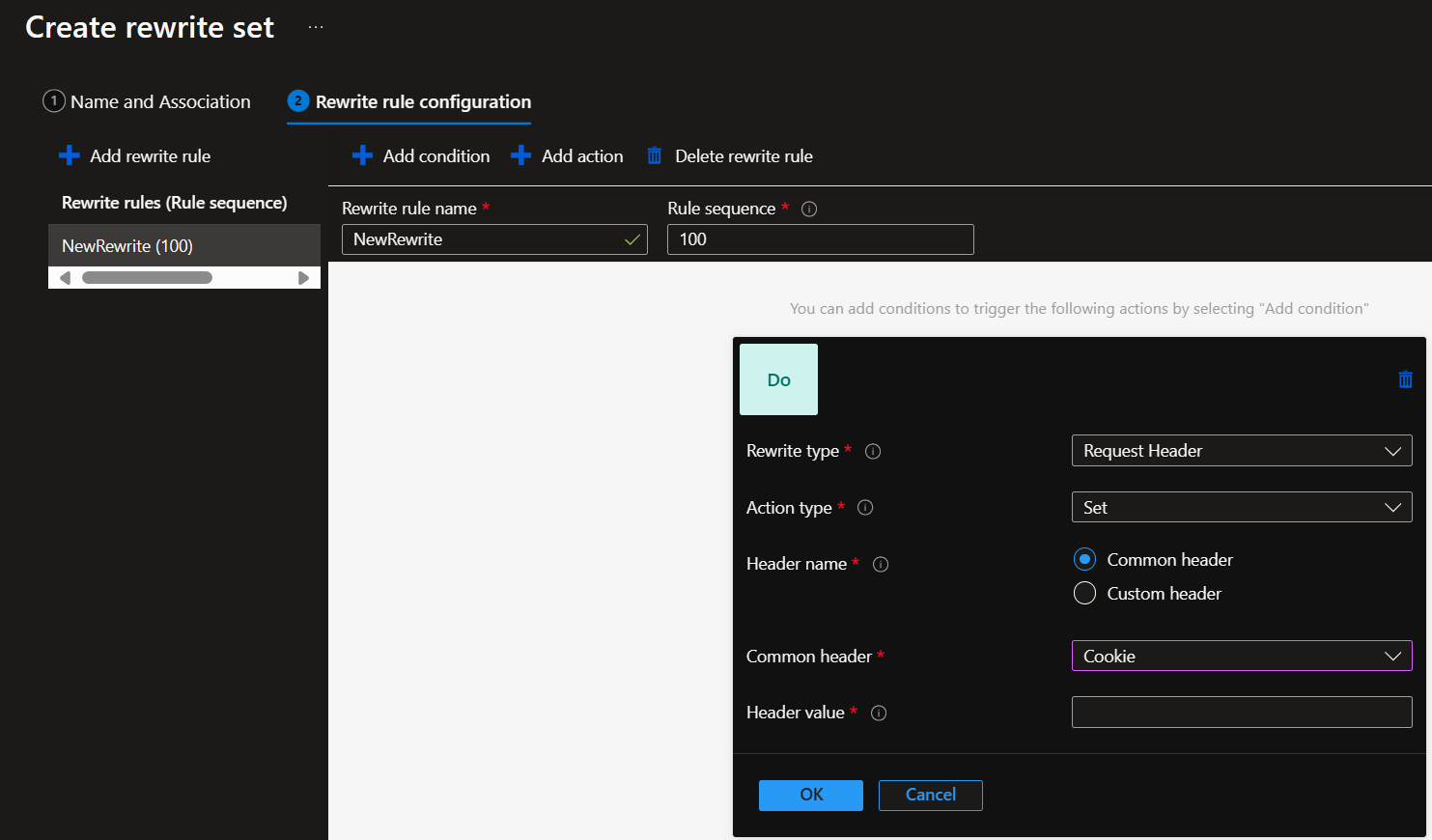This screenshot has height=840, width=1432.
Task: Select the Common header radio button
Action: pos(1084,559)
